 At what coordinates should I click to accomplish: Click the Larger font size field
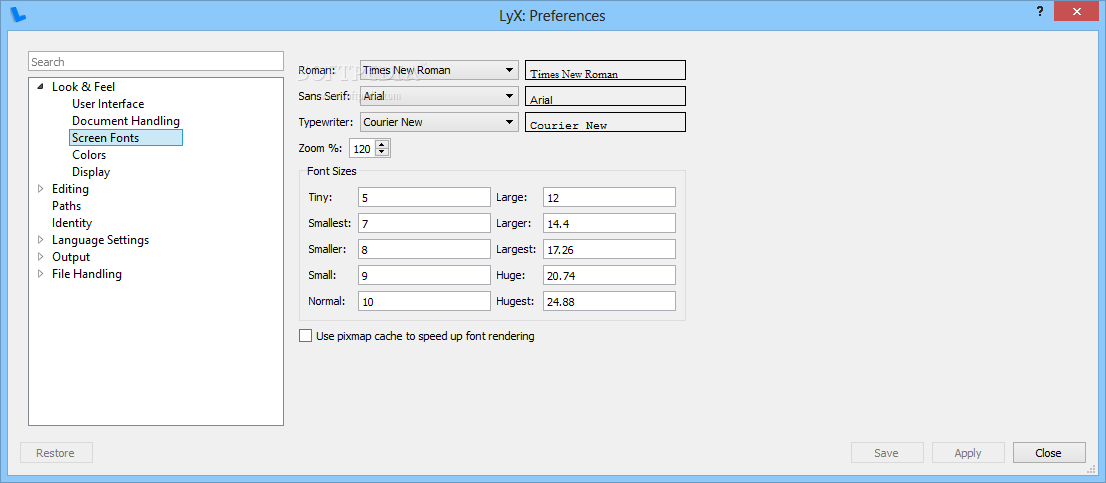tap(609, 224)
